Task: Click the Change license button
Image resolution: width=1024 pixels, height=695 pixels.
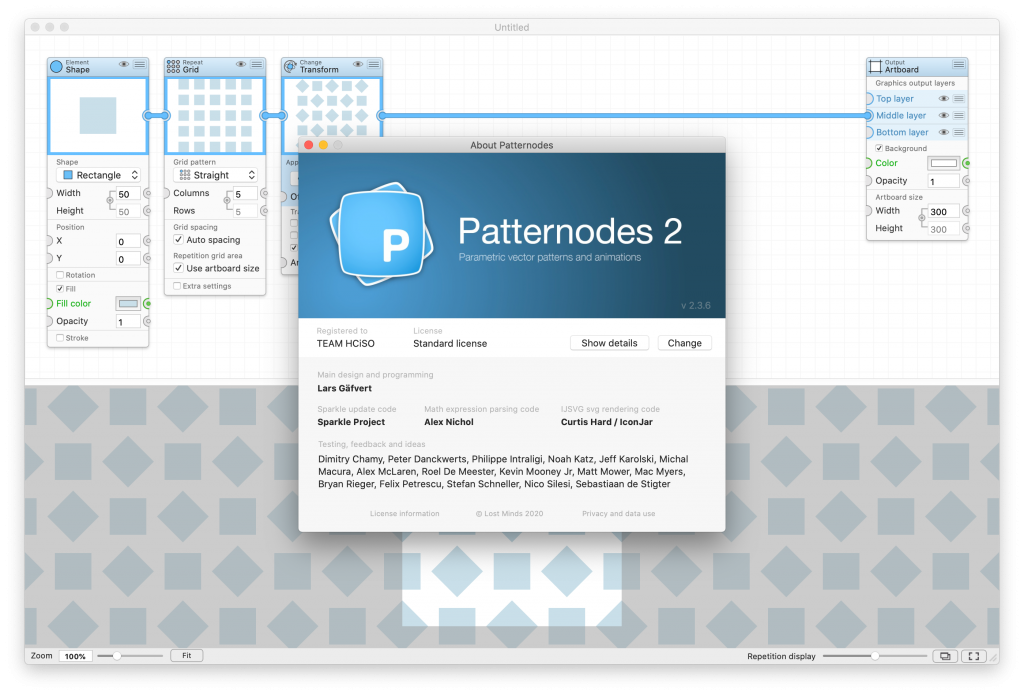Action: coord(684,344)
